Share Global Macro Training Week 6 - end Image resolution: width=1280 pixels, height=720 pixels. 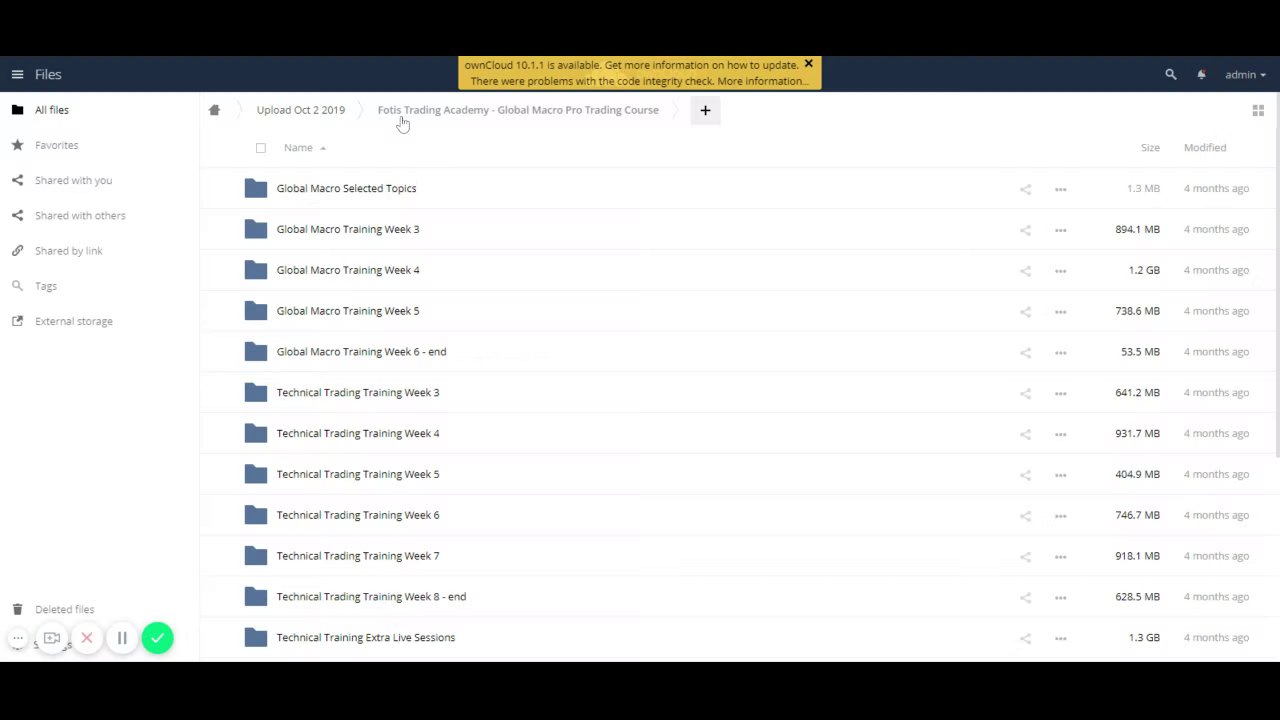pos(1025,352)
